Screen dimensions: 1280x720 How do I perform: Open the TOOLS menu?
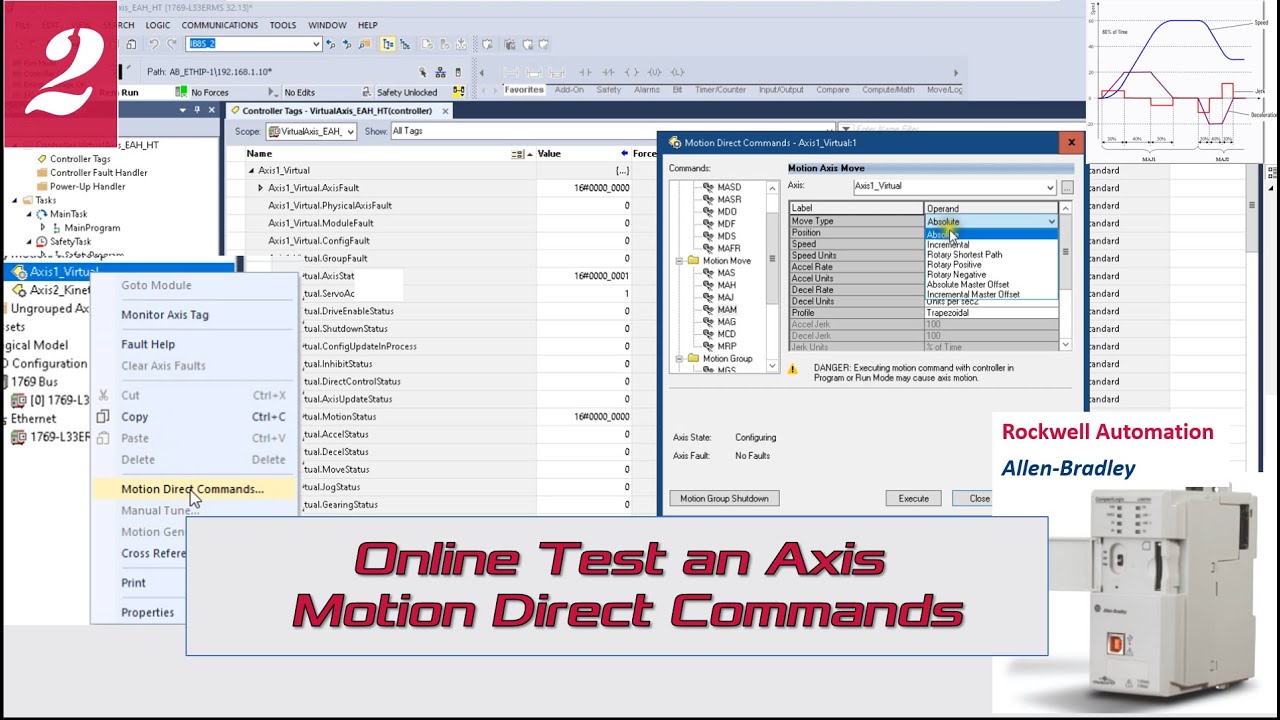pos(283,25)
